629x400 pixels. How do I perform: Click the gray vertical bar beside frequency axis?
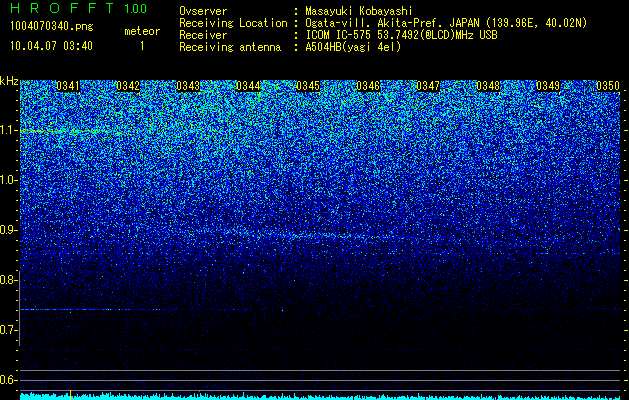point(19,309)
